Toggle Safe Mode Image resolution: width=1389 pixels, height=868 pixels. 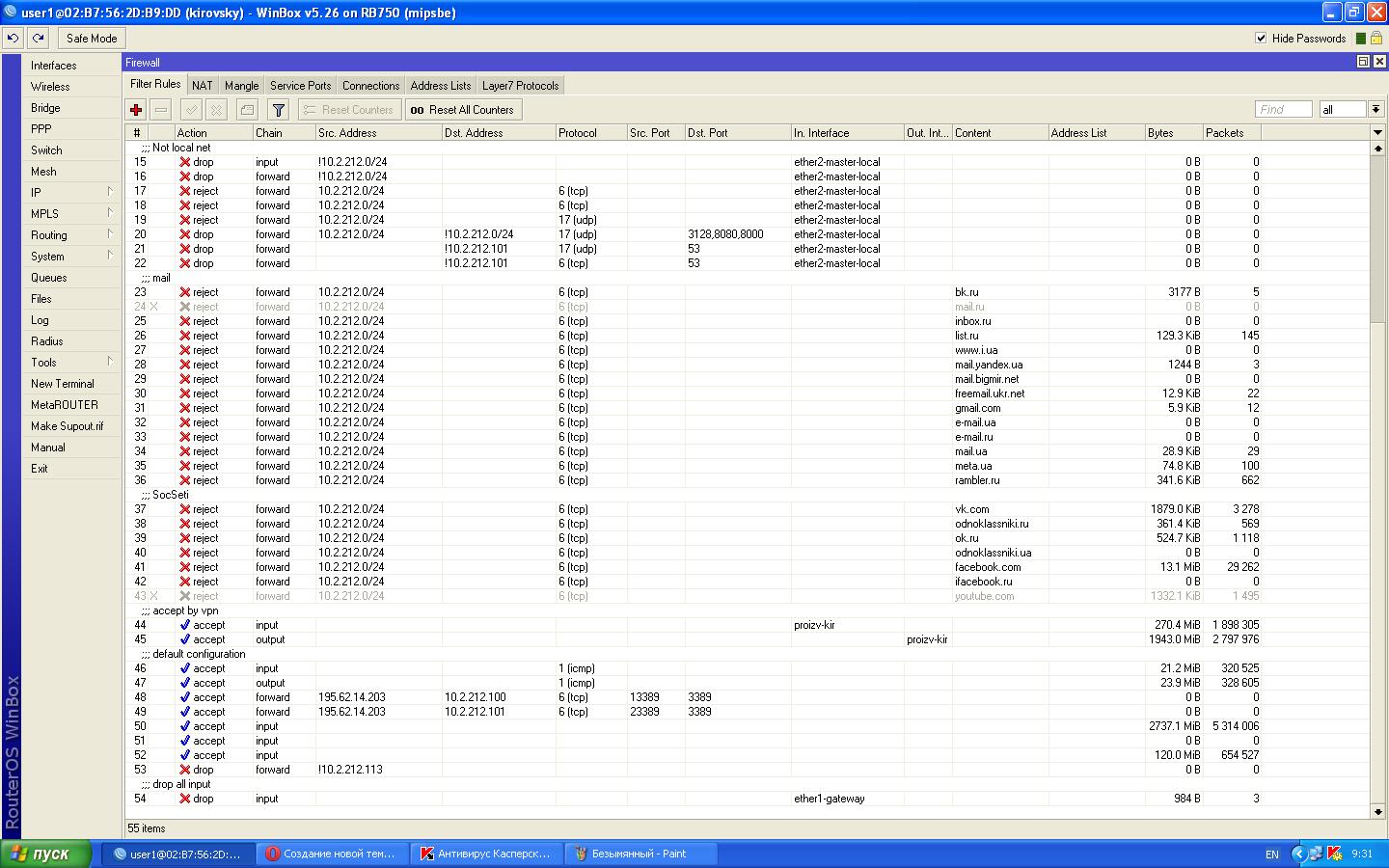(x=92, y=39)
